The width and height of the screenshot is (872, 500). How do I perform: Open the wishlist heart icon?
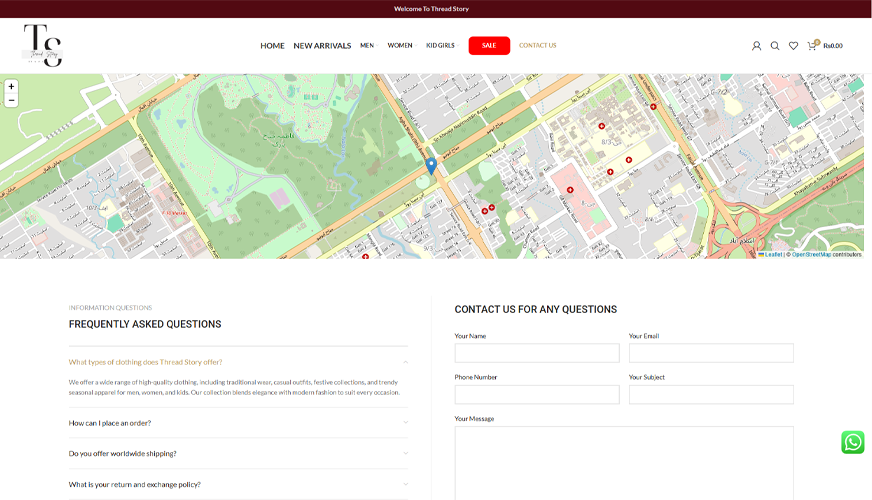(x=793, y=46)
